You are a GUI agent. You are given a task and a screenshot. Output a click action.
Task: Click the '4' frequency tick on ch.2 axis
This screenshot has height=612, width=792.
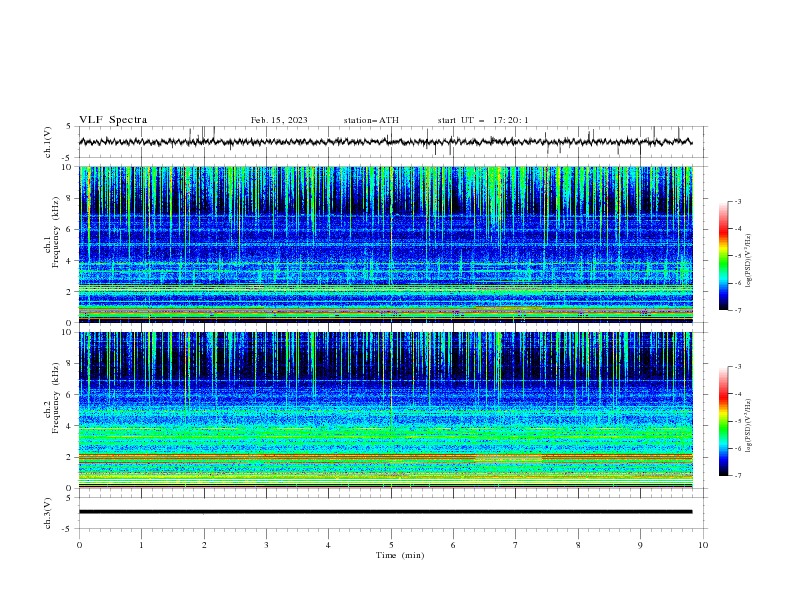click(x=70, y=426)
